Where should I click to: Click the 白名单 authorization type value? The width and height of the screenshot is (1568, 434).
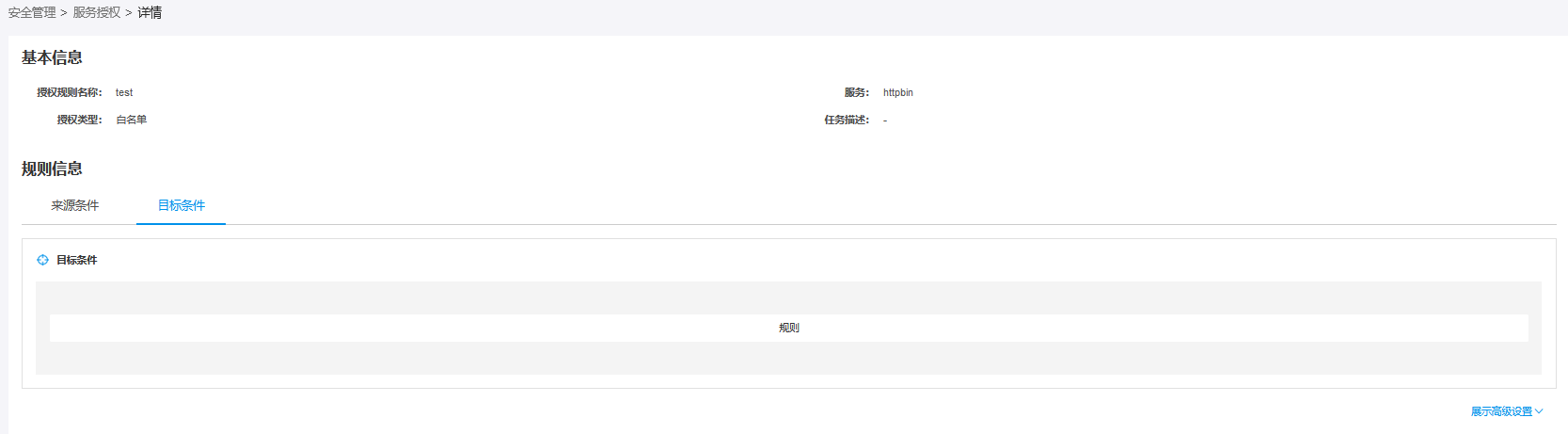point(132,120)
